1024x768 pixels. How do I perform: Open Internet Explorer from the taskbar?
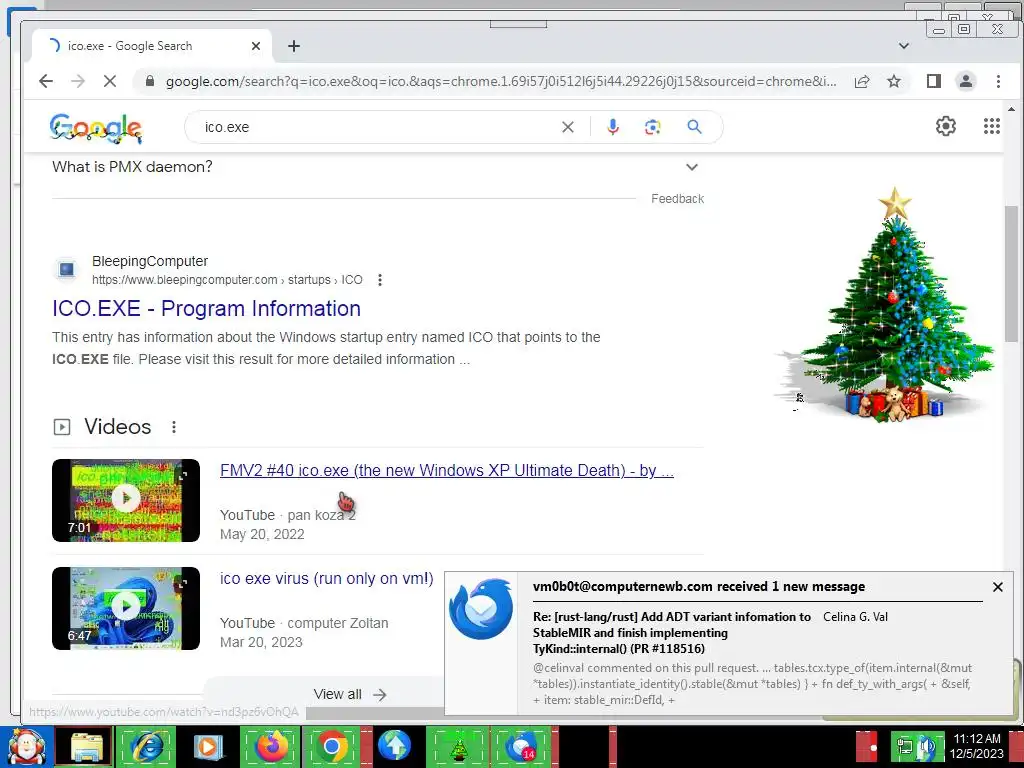(x=146, y=747)
